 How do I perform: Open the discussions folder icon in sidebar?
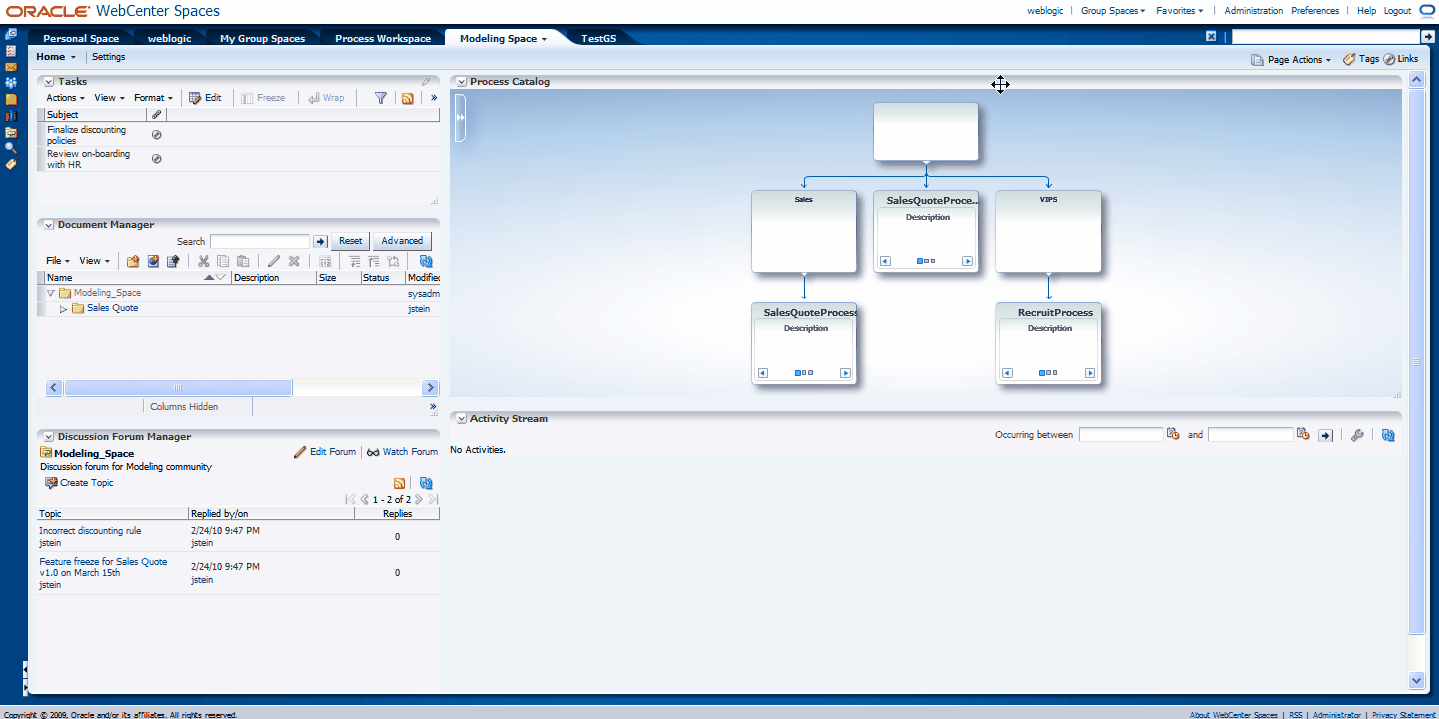[11, 132]
